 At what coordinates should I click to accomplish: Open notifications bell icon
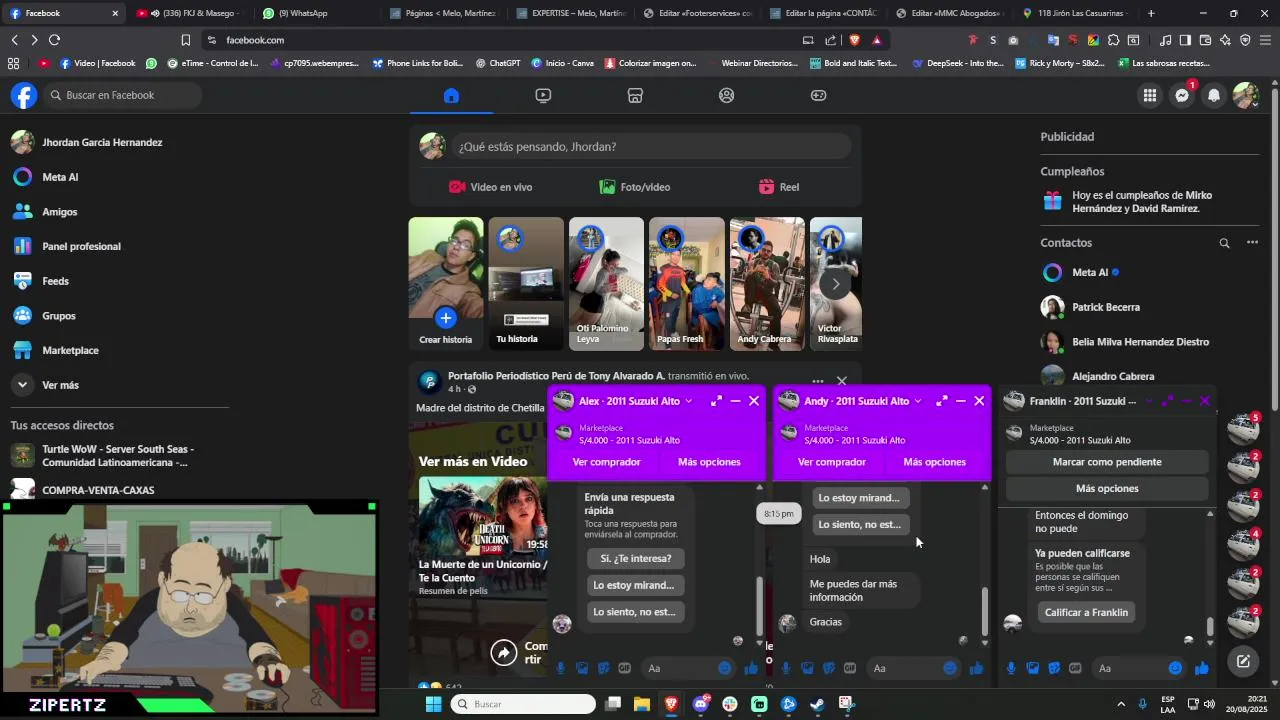(1214, 95)
